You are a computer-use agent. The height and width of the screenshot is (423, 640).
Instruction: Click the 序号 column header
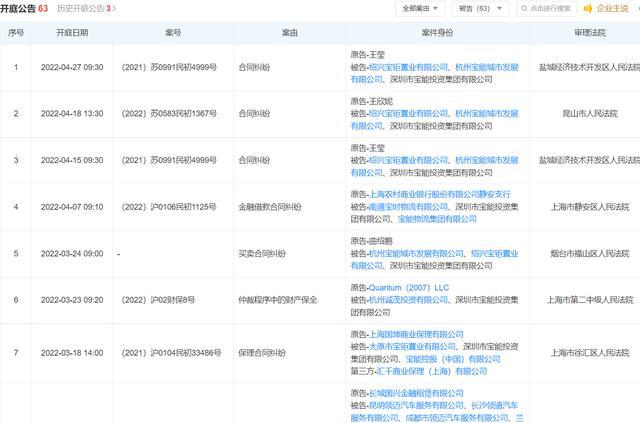[x=16, y=33]
